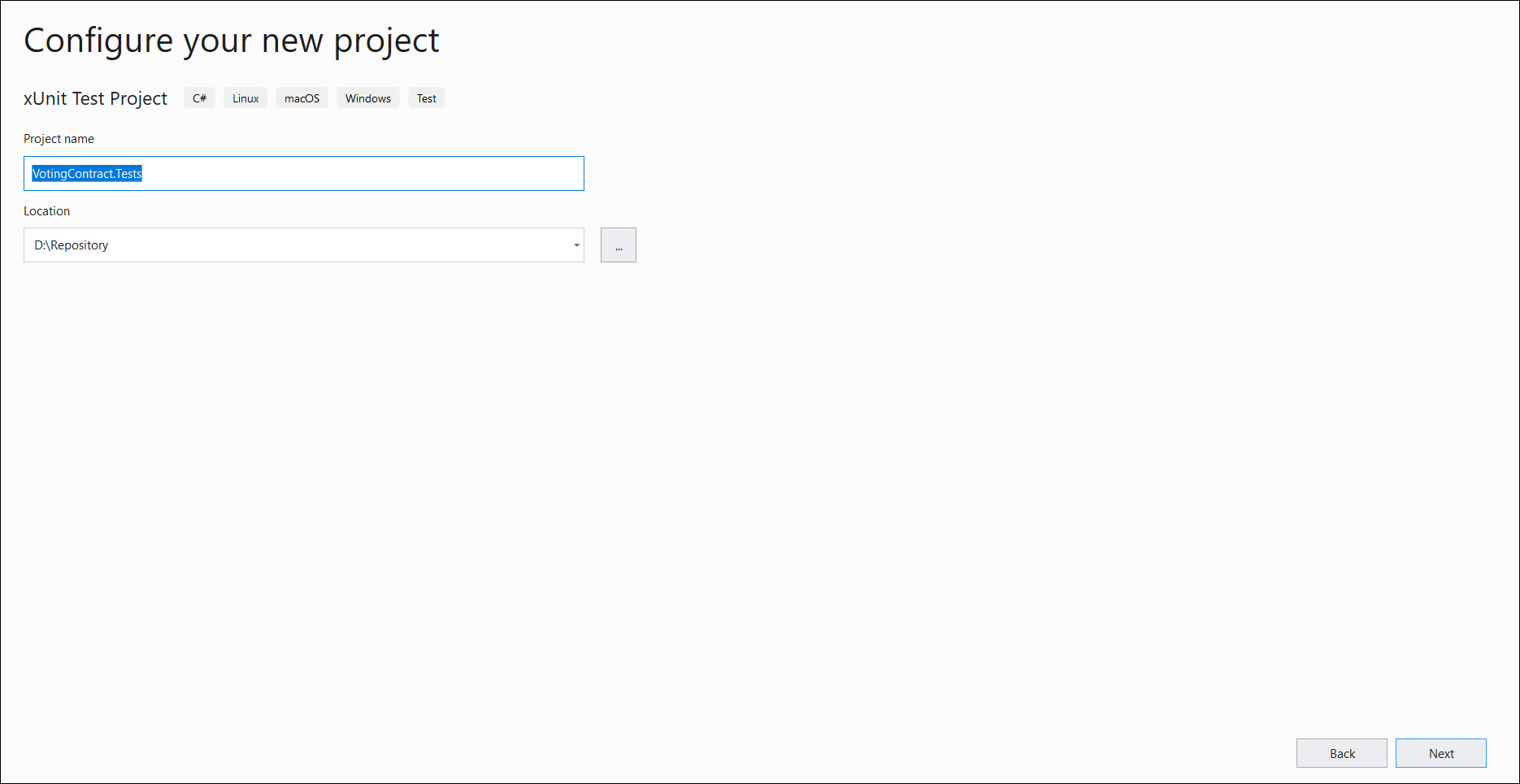Click the Configure your new project heading
The width and height of the screenshot is (1520, 784).
[x=232, y=41]
